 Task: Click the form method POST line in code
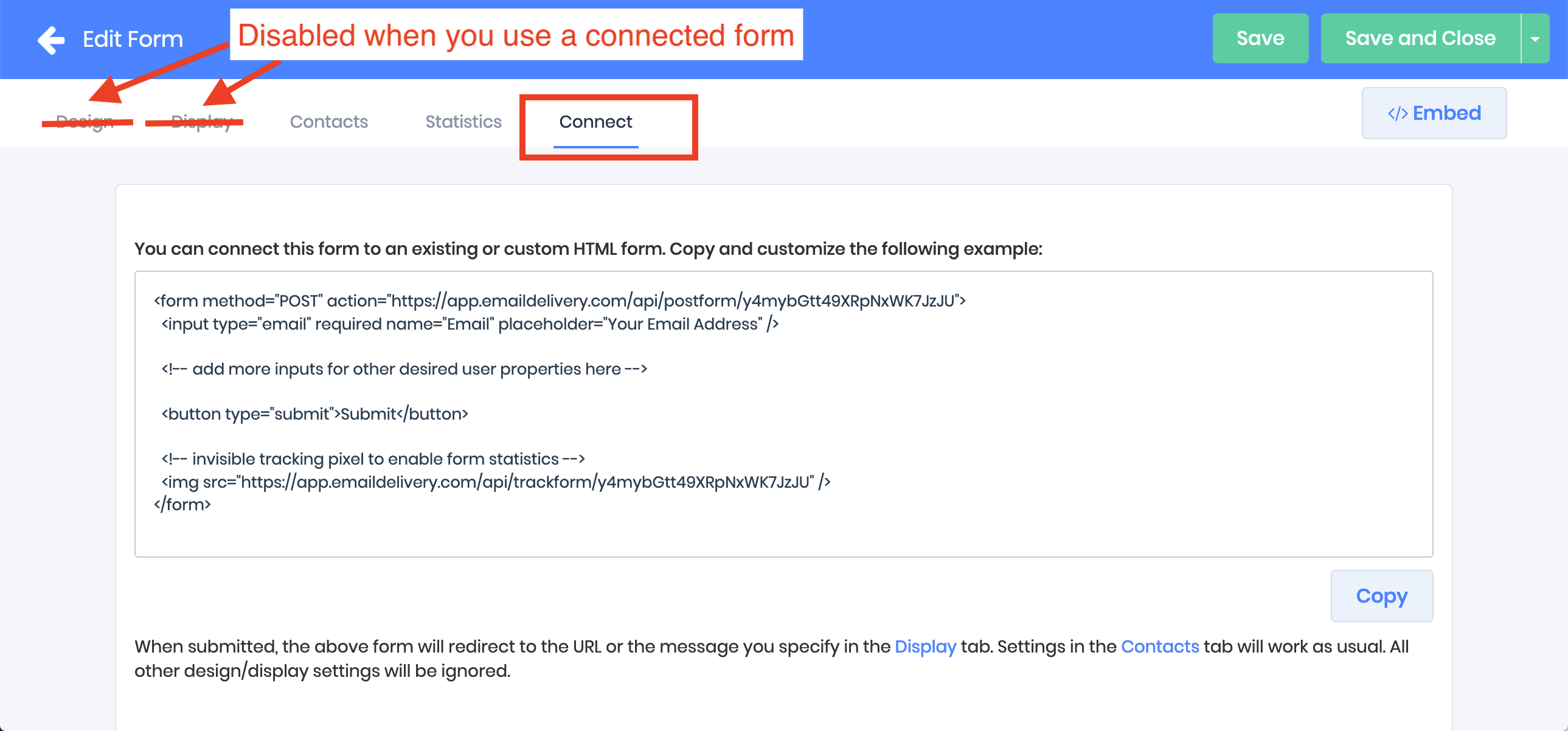click(559, 300)
